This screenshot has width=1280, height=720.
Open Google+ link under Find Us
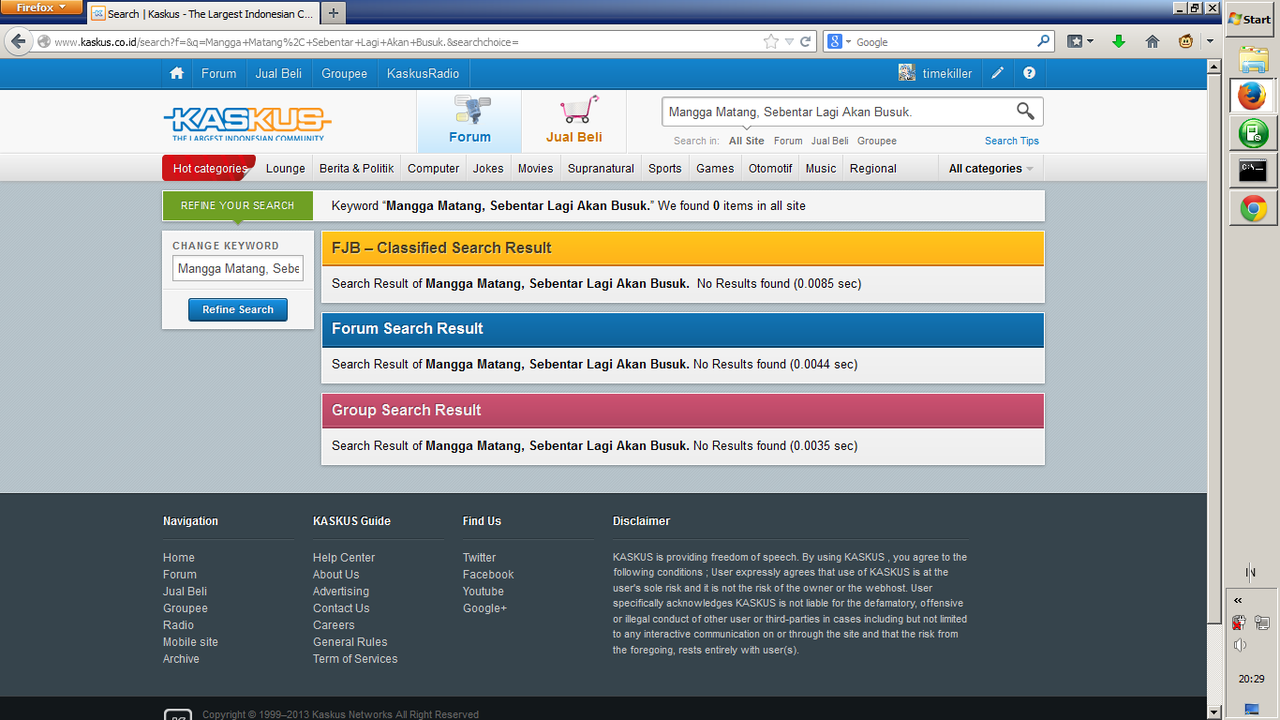coord(485,608)
